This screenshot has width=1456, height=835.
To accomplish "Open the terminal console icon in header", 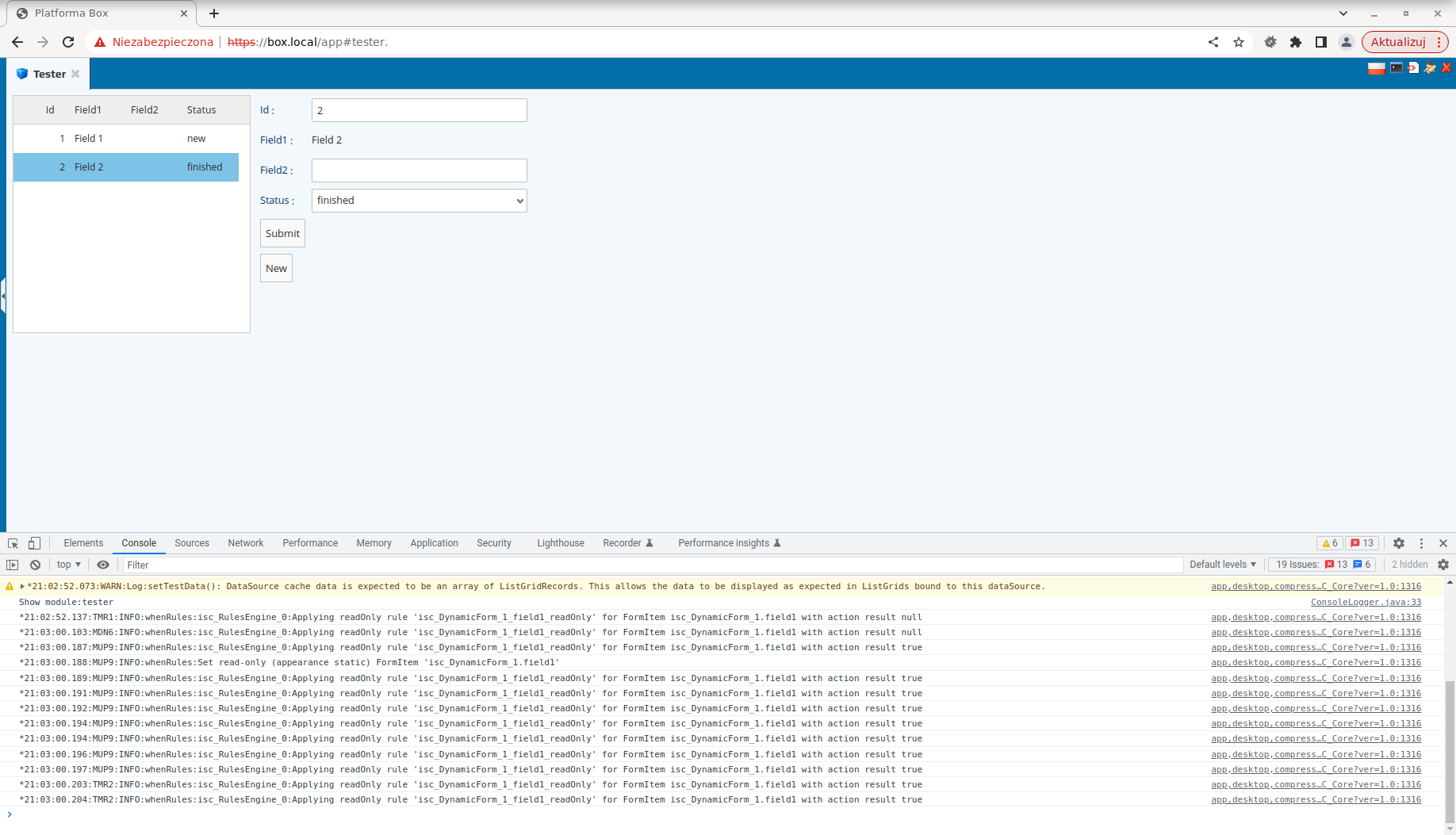I will (1396, 68).
